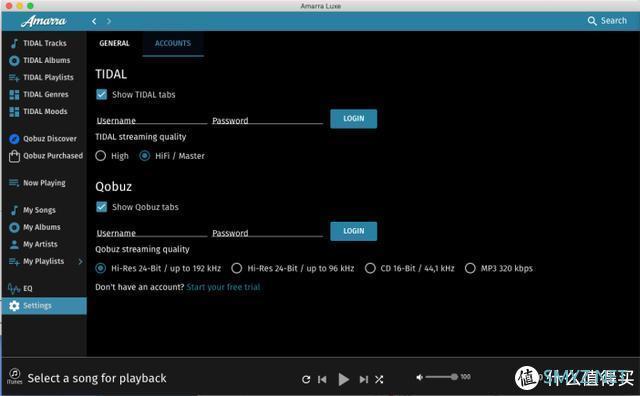The width and height of the screenshot is (640, 396).
Task: Open TIDAL Tracks music note icon
Action: (x=14, y=43)
